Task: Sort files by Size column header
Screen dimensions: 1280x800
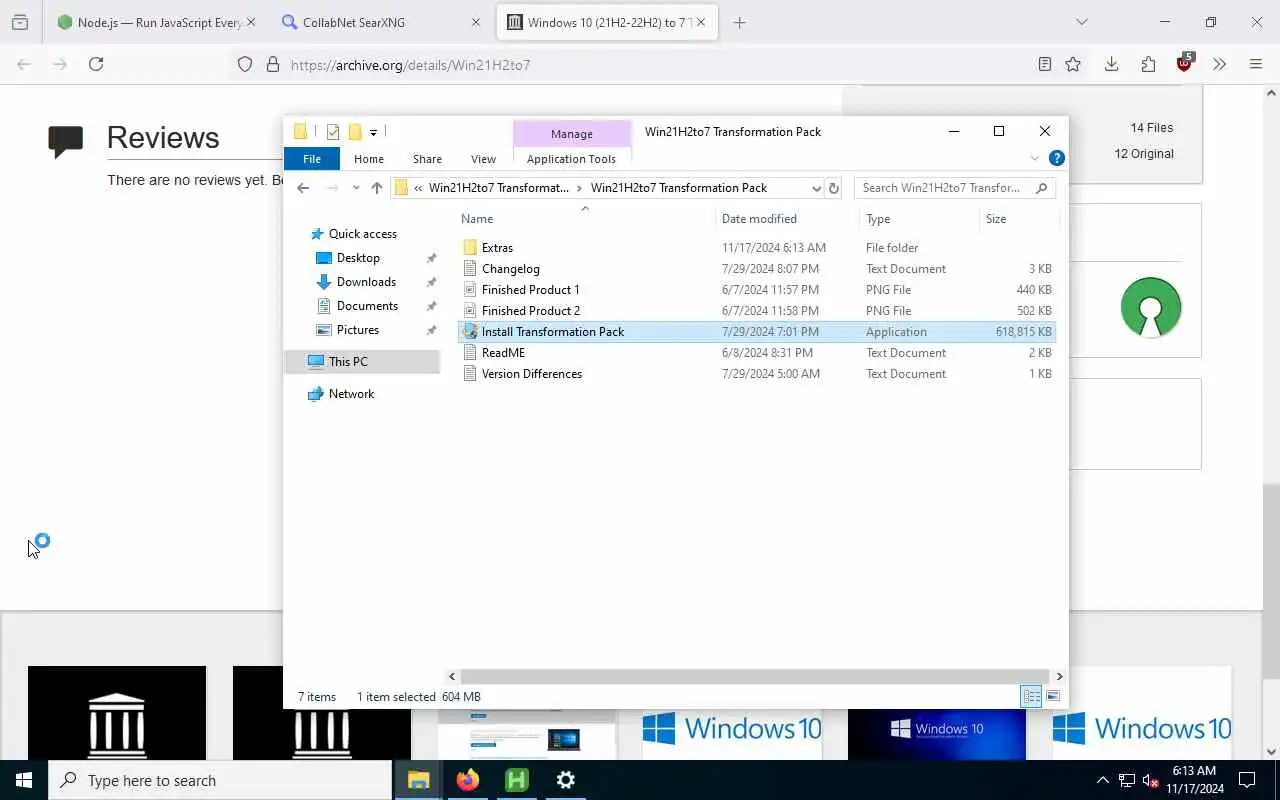Action: tap(1018, 219)
